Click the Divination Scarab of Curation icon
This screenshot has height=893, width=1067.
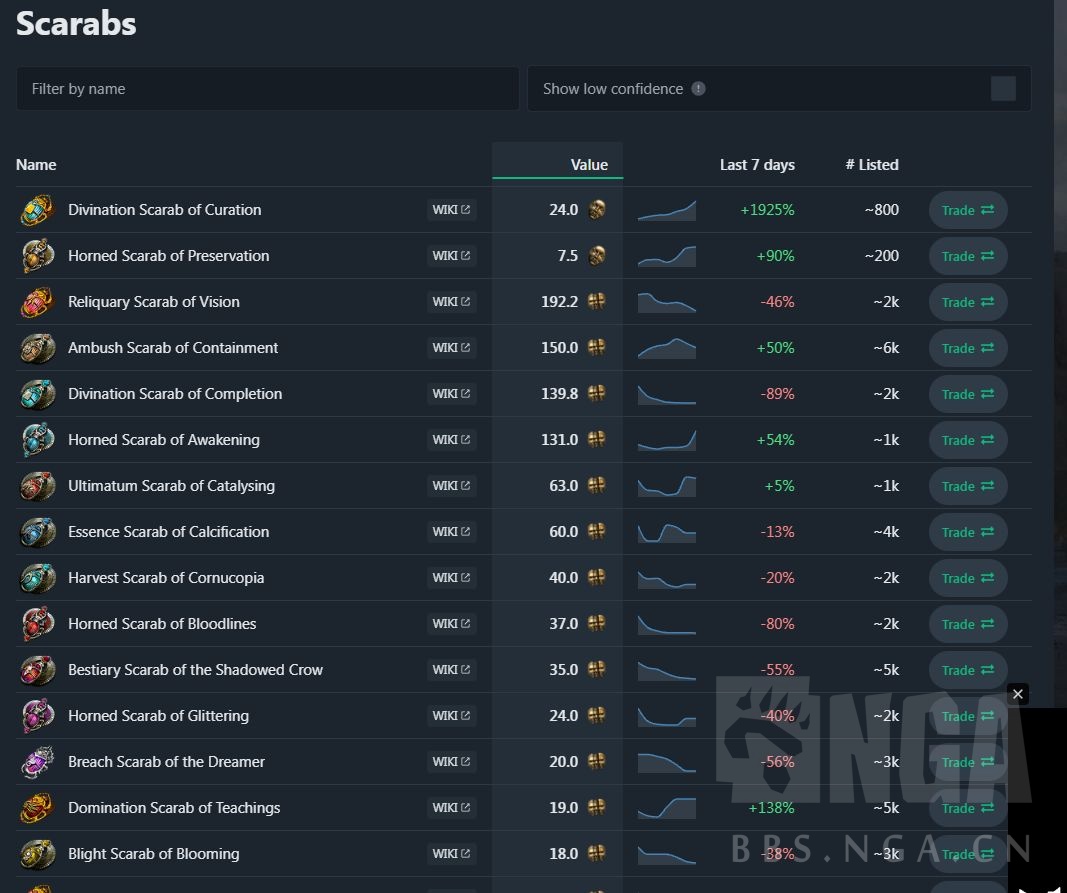tap(38, 210)
